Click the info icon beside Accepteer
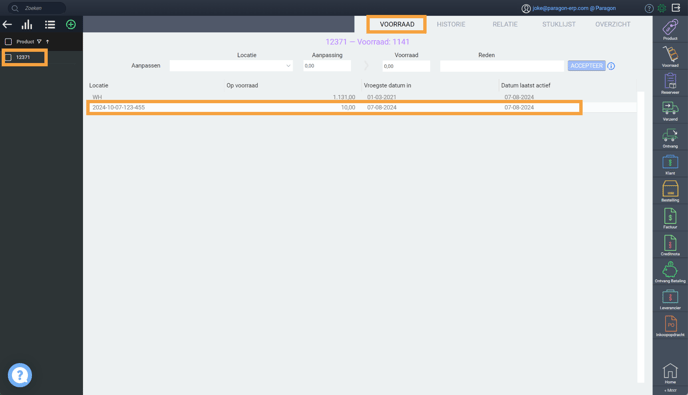The image size is (688, 395). click(611, 66)
